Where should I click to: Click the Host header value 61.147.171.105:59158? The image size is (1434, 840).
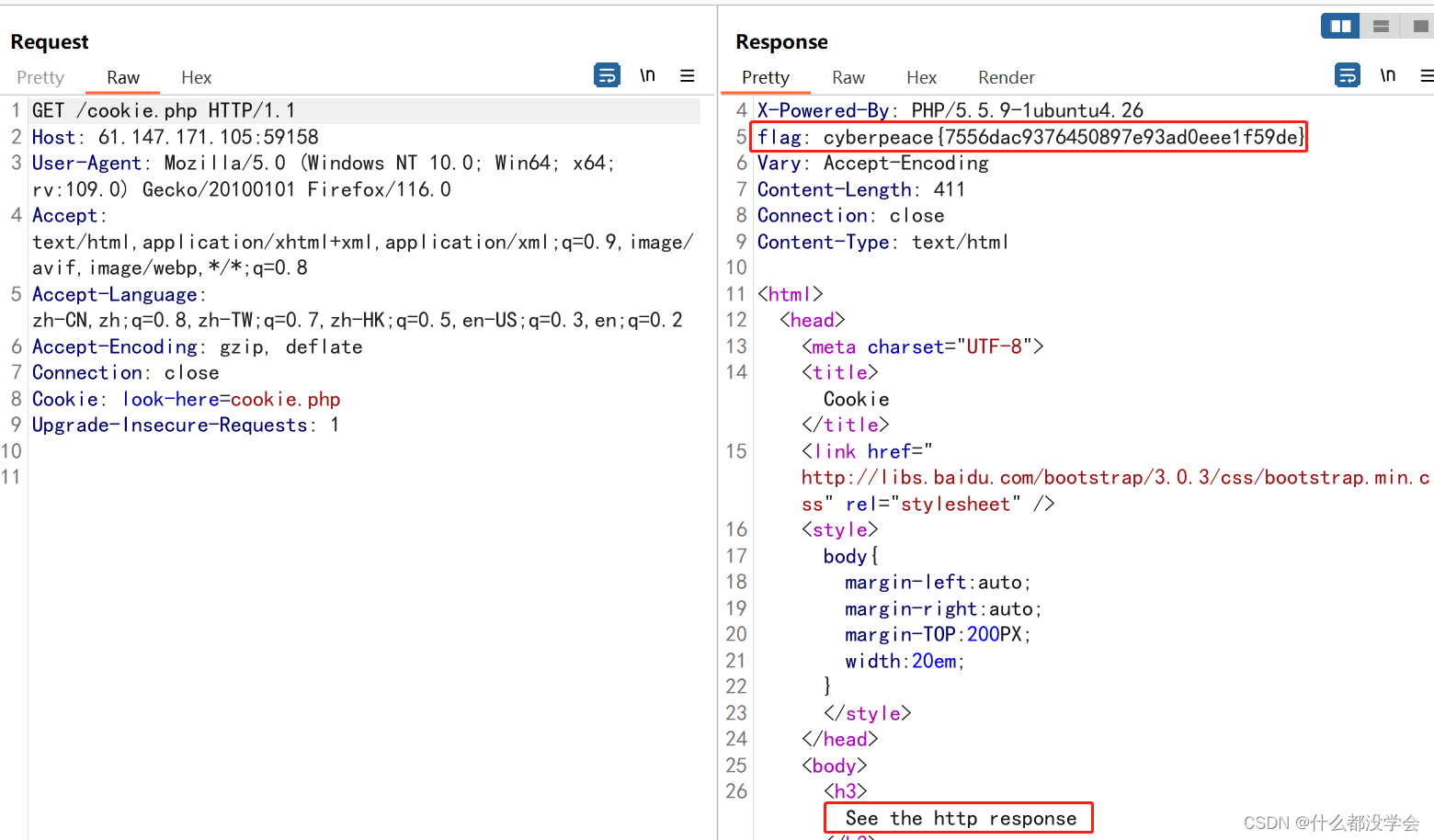pos(209,137)
